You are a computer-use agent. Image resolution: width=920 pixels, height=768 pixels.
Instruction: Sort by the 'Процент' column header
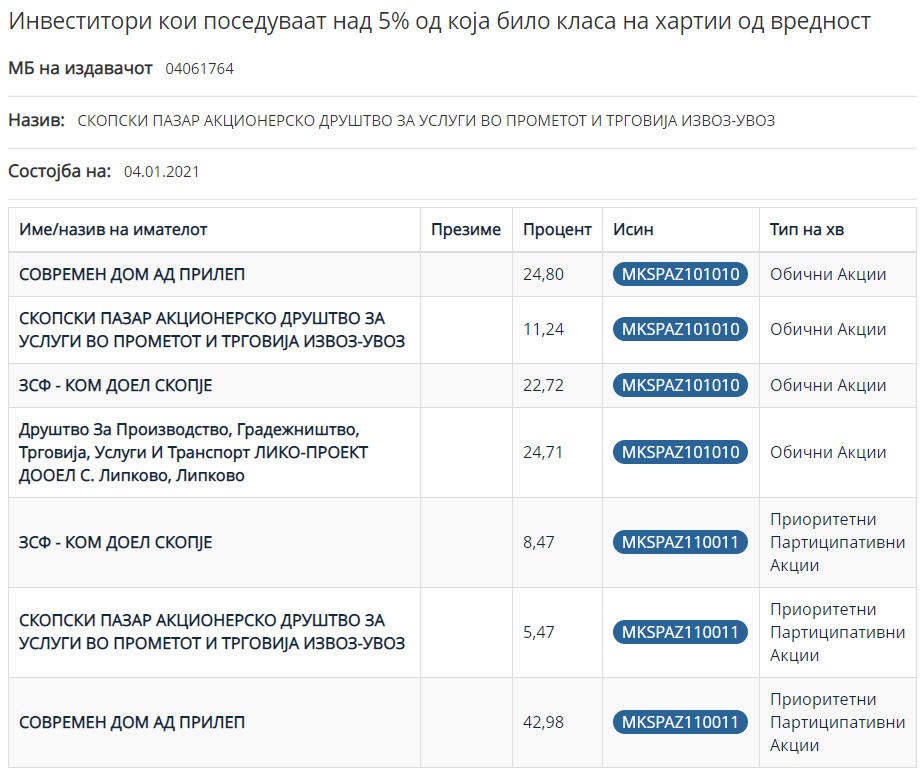pos(557,229)
